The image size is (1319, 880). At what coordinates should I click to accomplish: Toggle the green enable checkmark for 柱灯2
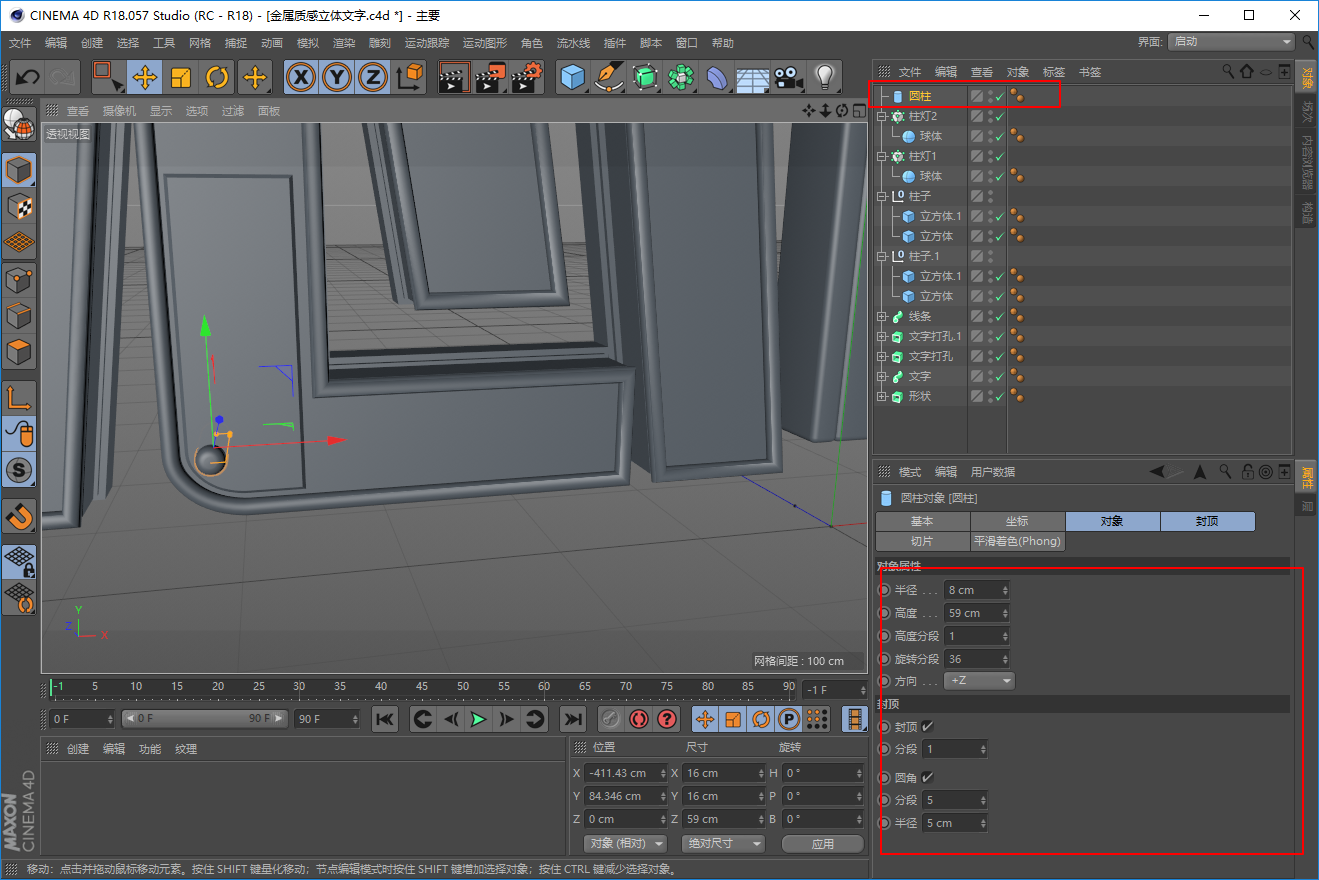pos(999,116)
